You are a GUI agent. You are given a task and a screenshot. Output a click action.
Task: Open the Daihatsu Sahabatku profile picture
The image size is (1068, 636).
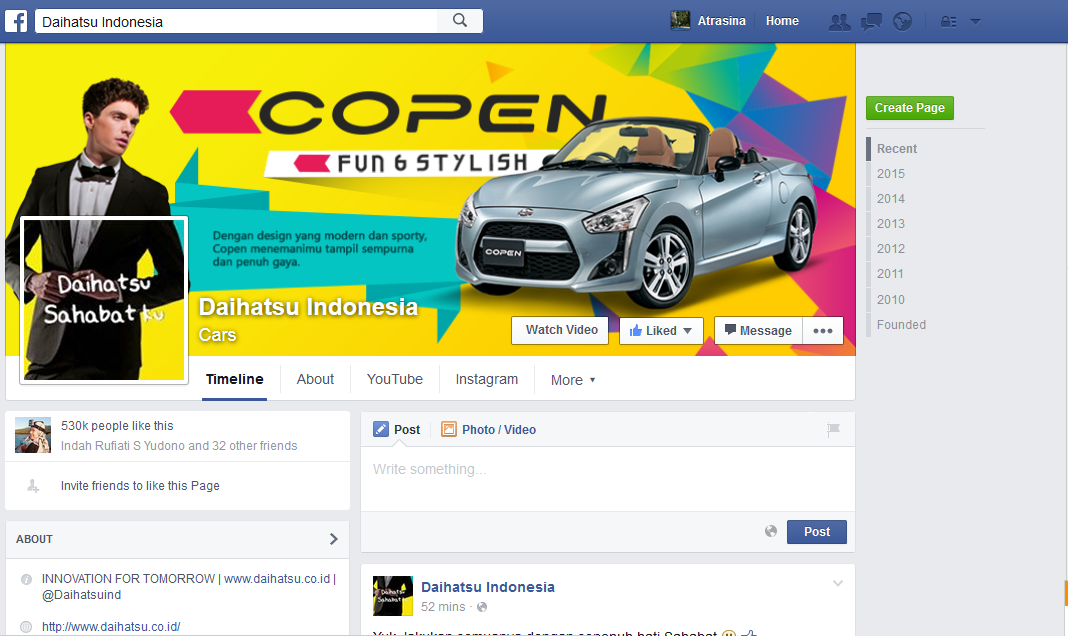pyautogui.click(x=104, y=300)
